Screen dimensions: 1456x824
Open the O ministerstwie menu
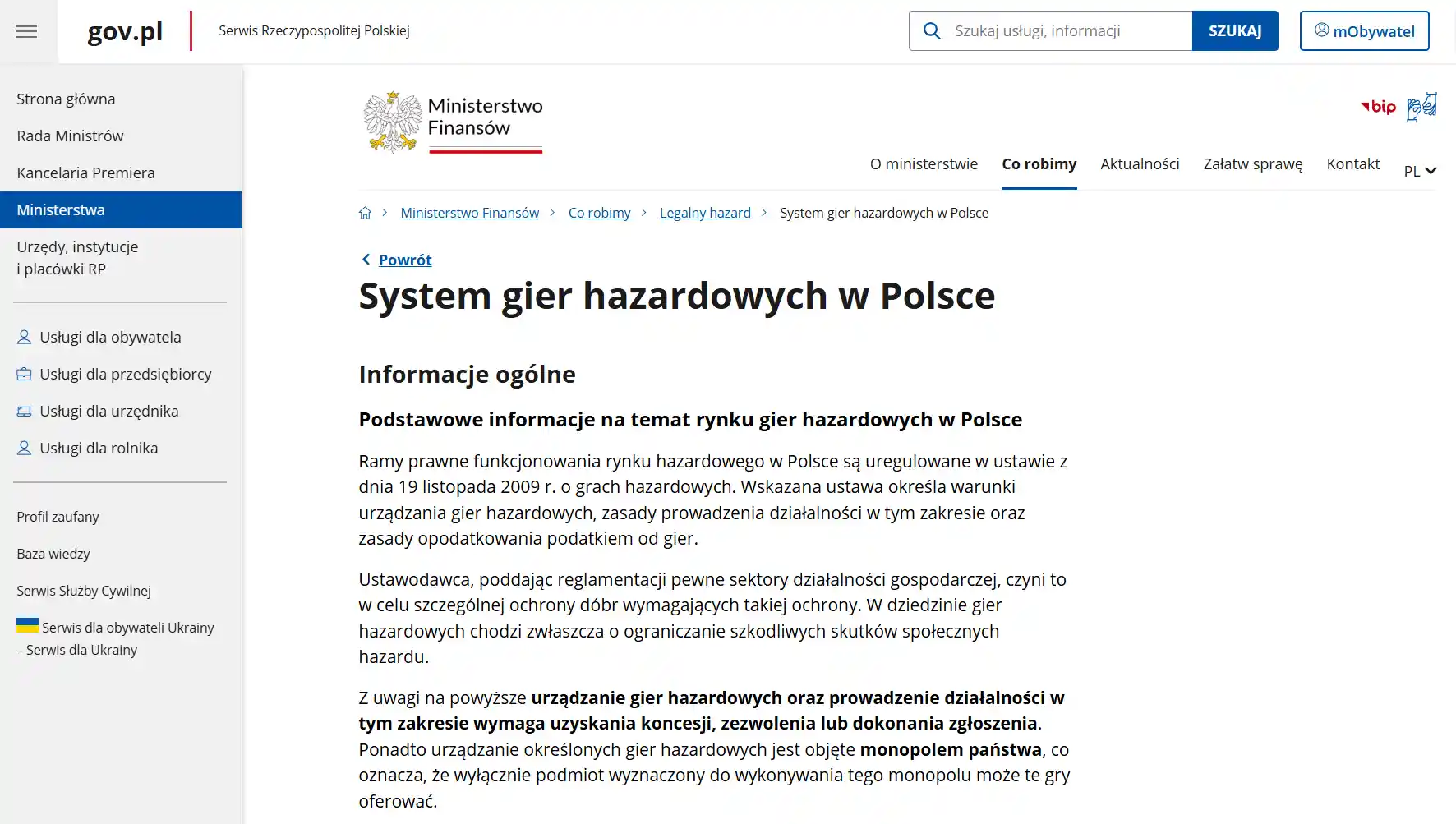924,163
